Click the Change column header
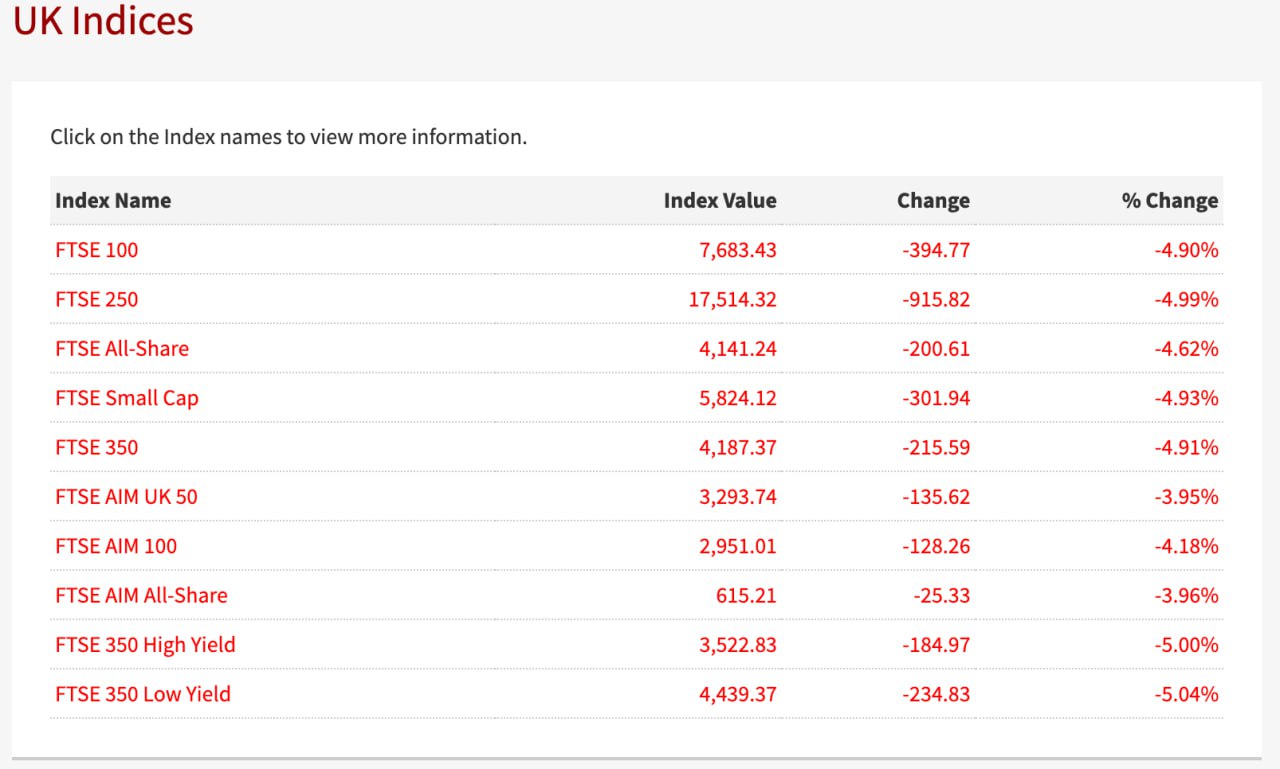 click(933, 200)
